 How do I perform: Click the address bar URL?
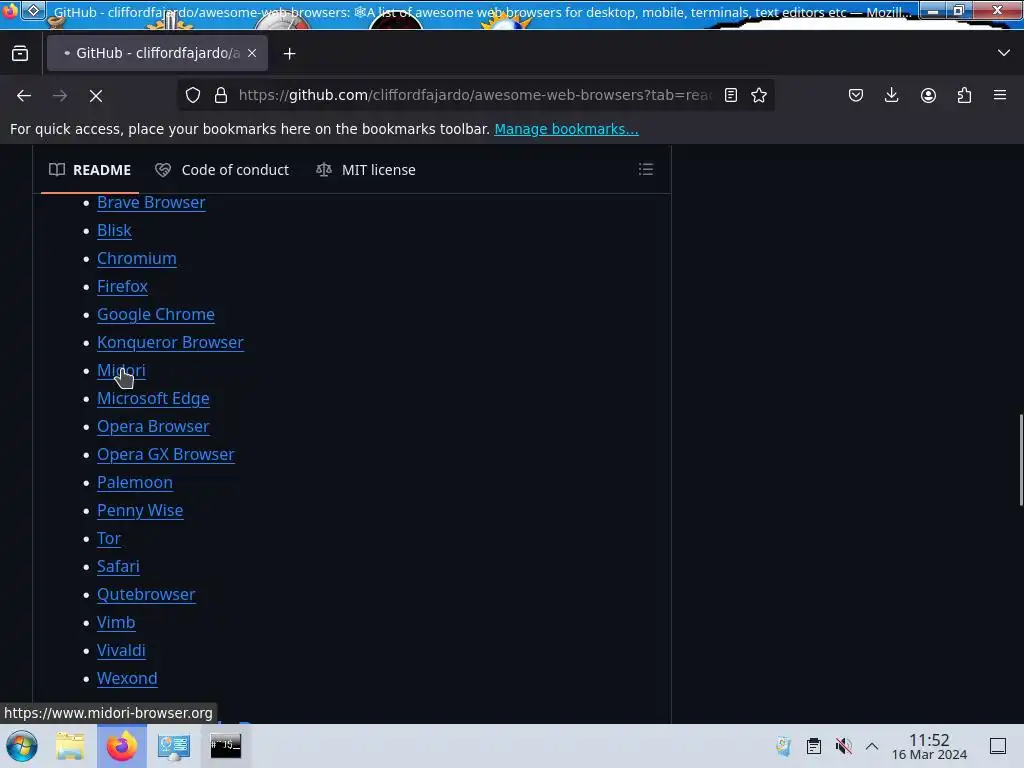coord(475,95)
